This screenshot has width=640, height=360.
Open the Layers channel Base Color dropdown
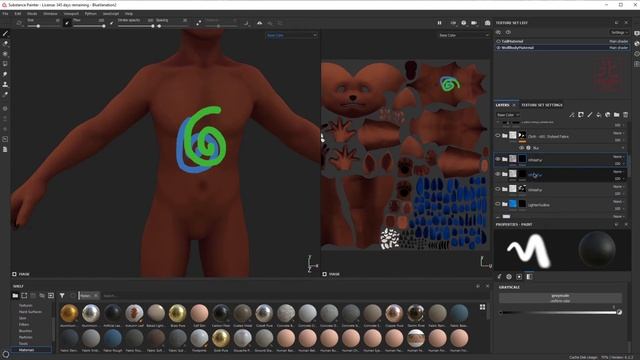508,115
